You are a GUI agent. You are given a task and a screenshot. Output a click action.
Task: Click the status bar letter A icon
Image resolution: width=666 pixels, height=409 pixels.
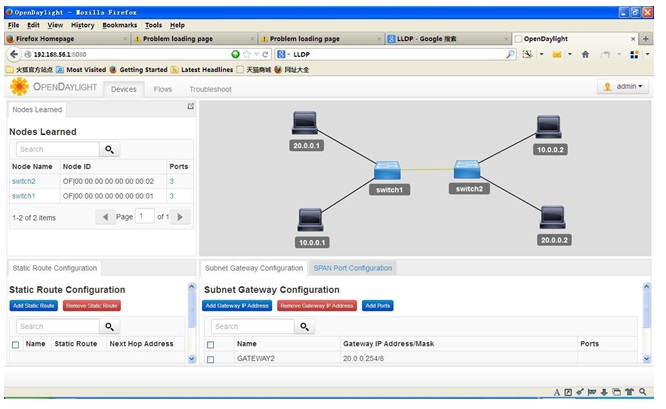(556, 392)
